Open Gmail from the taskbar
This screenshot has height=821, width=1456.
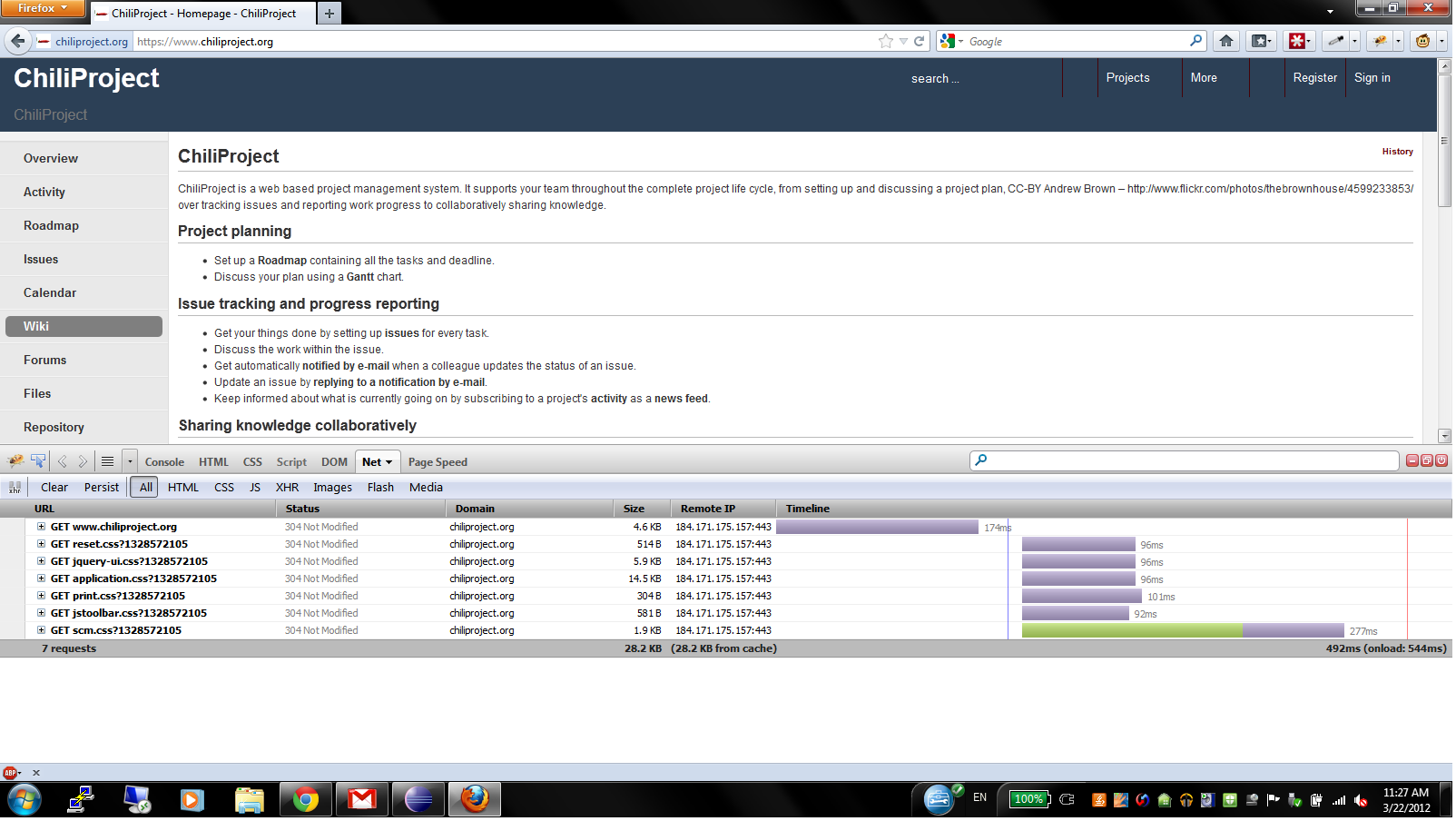pyautogui.click(x=362, y=800)
